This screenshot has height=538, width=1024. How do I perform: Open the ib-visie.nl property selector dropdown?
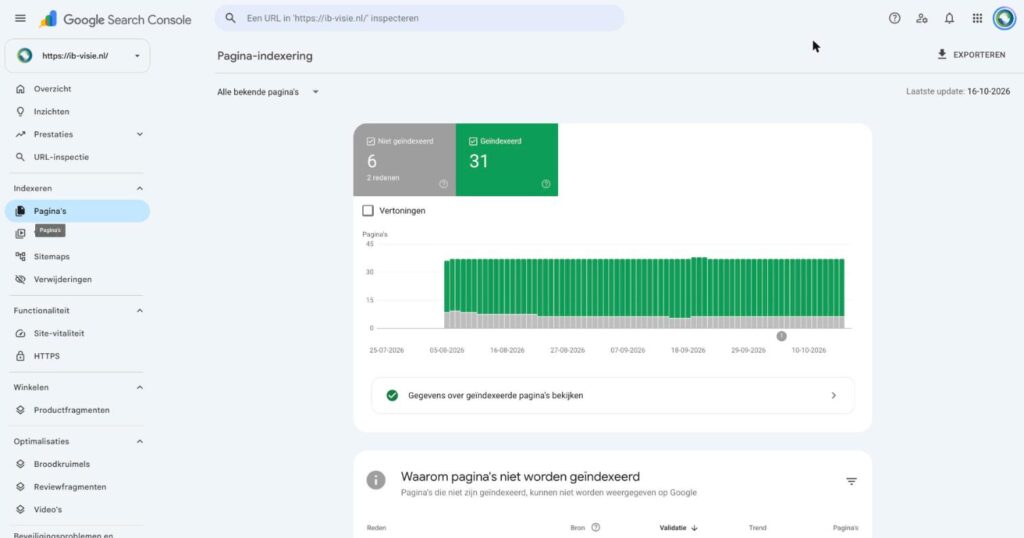coord(77,55)
